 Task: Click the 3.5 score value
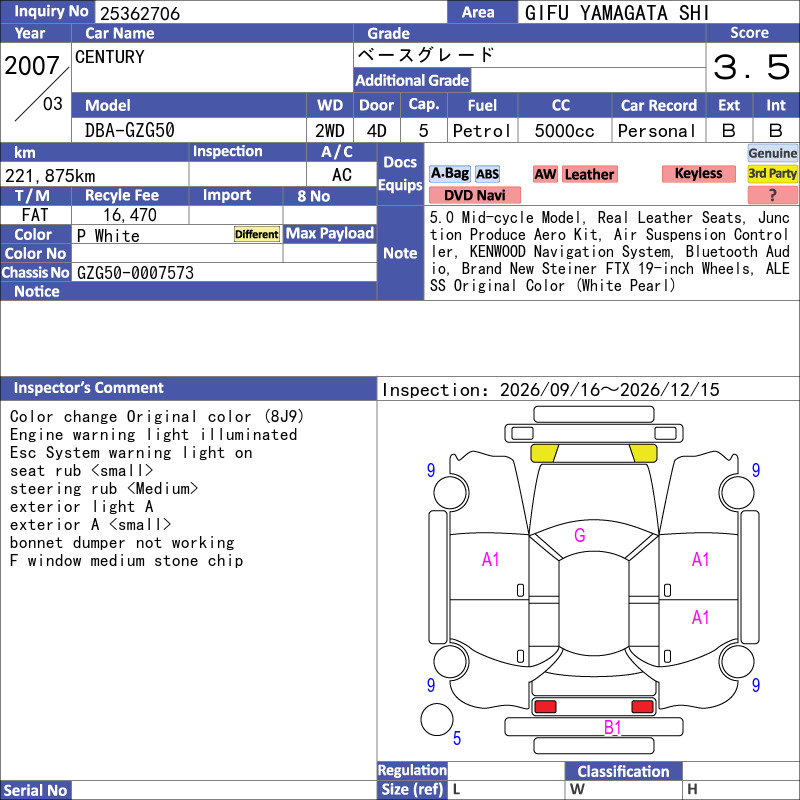[752, 67]
